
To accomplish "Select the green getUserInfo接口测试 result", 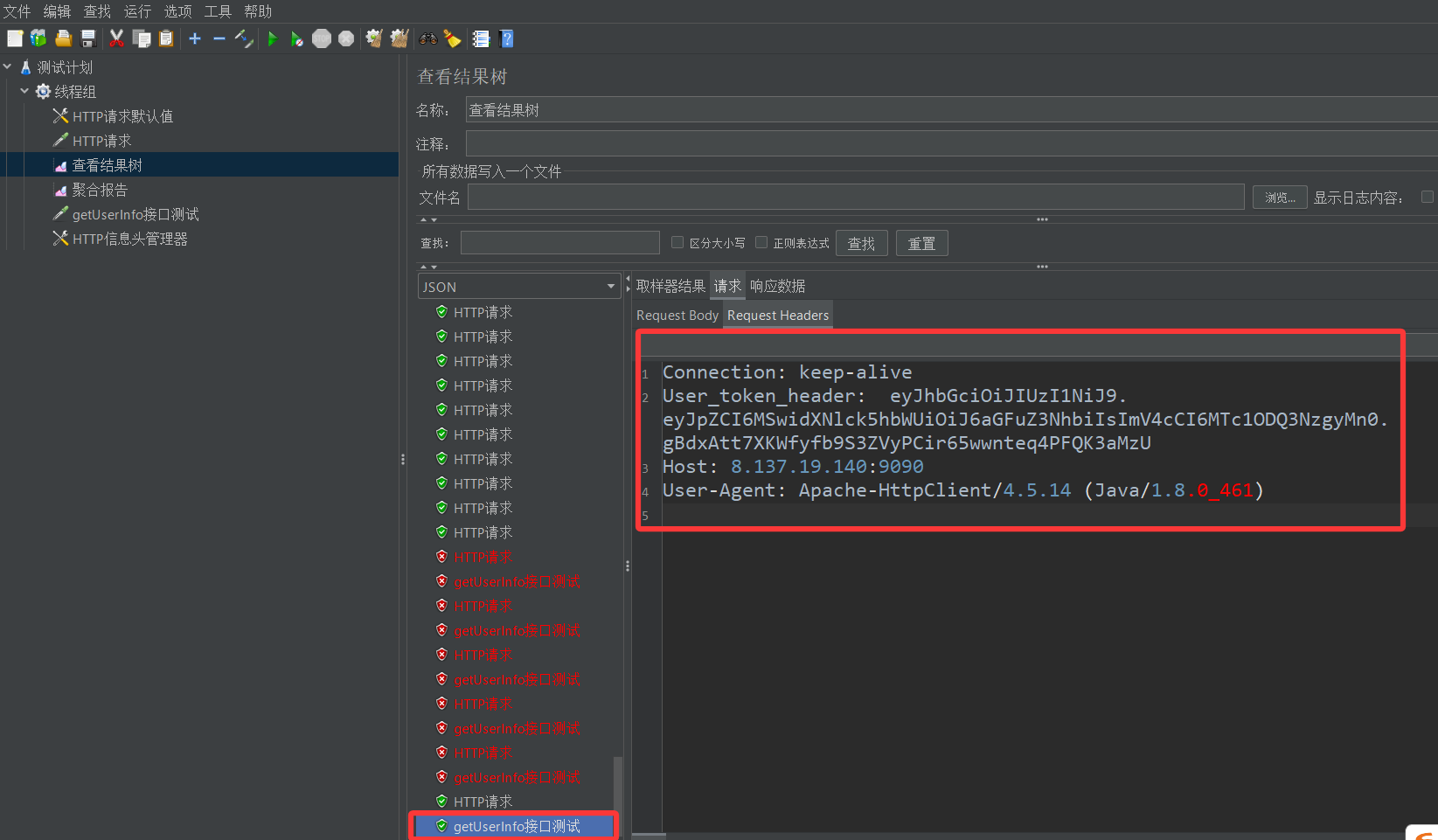I will click(516, 826).
